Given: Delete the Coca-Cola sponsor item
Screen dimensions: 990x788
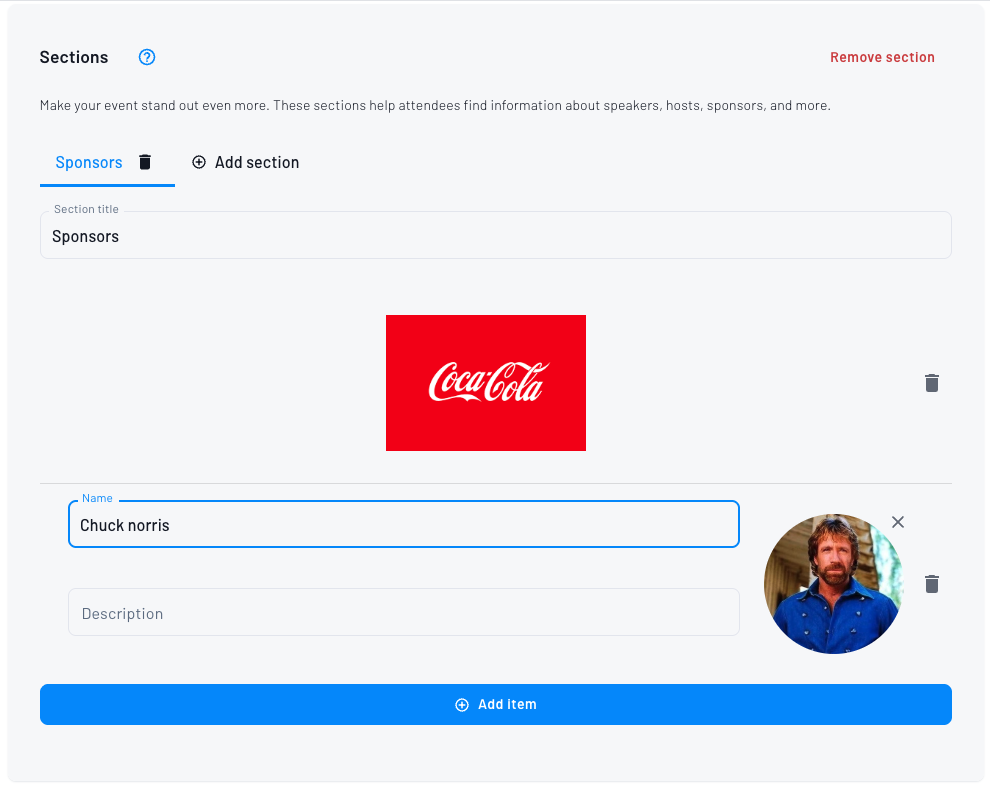Looking at the screenshot, I should (932, 383).
